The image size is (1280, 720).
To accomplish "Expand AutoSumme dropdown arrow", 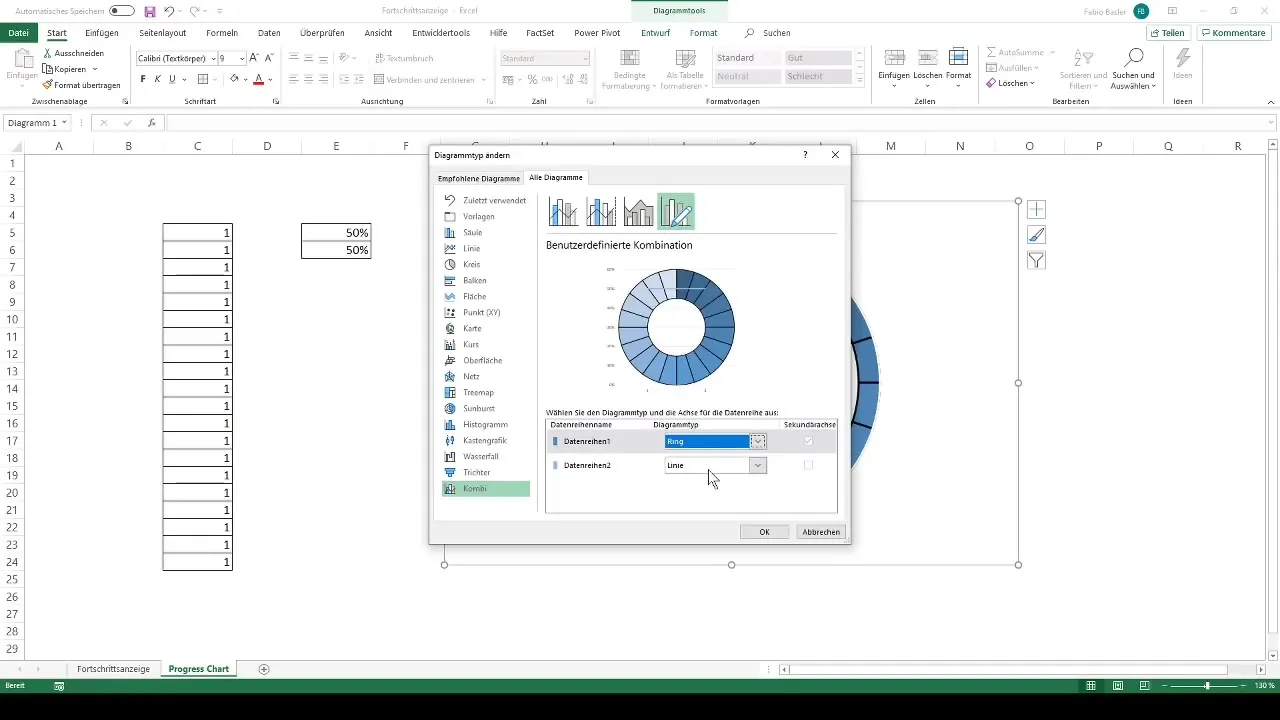I will pos(1053,52).
